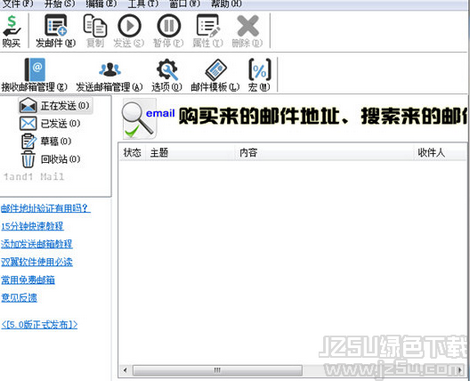Open link 邮件地址验证有用吗?
The width and height of the screenshot is (470, 381).
coord(46,208)
